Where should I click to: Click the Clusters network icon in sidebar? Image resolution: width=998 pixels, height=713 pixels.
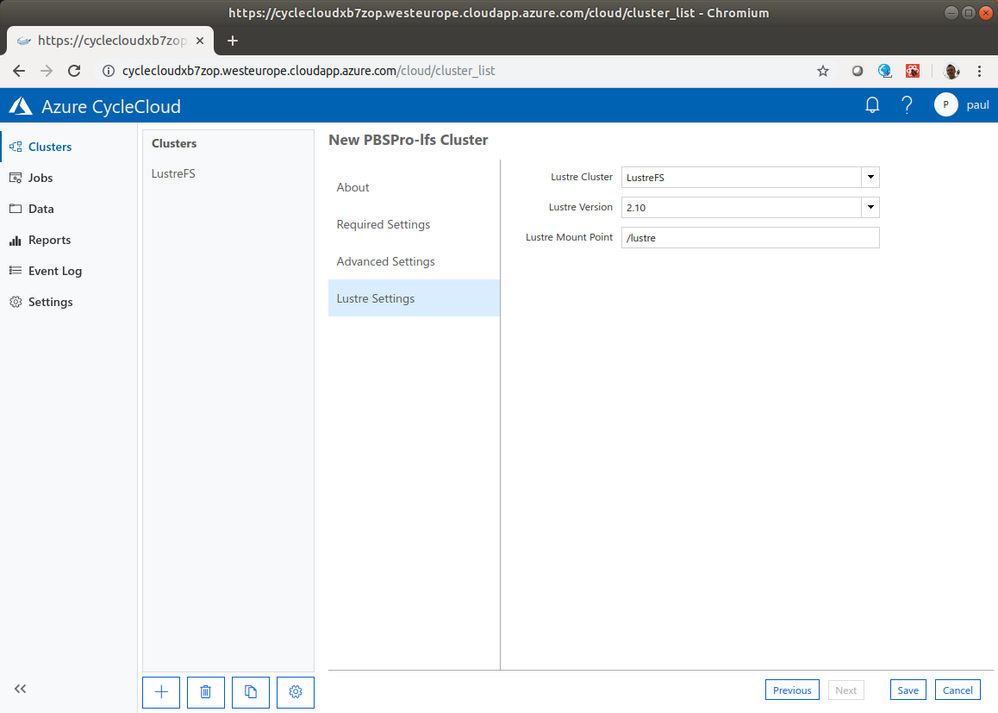pos(15,146)
